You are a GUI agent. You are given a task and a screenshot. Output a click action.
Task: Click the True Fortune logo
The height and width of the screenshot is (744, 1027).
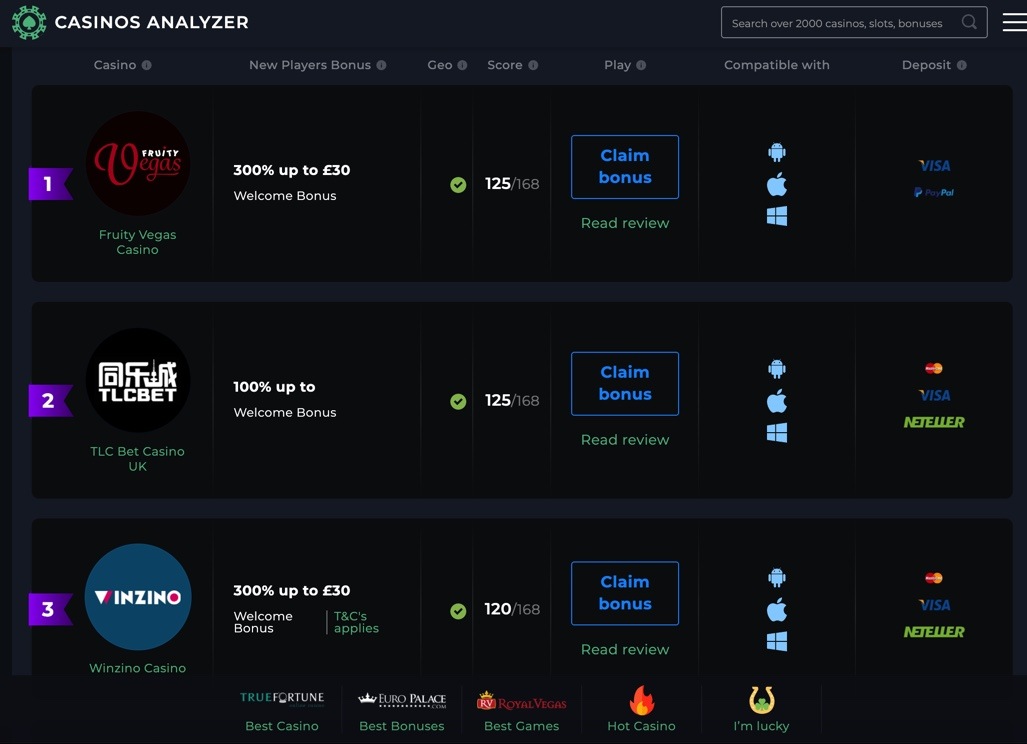pyautogui.click(x=282, y=699)
